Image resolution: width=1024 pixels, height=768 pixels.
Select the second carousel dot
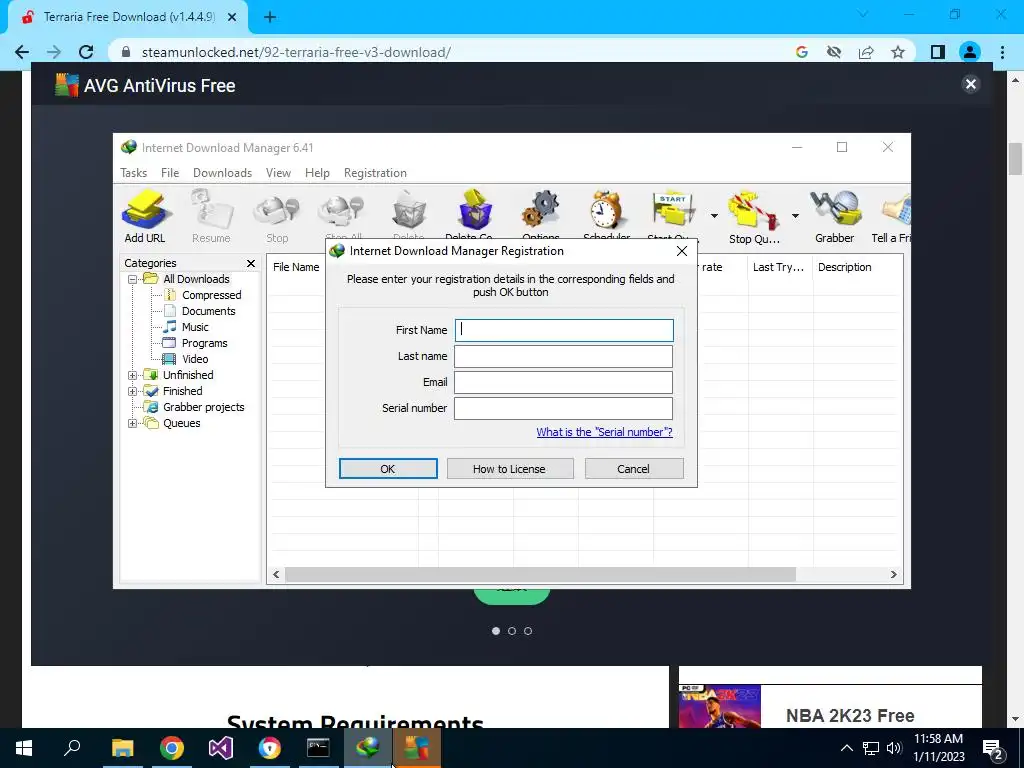click(x=512, y=632)
